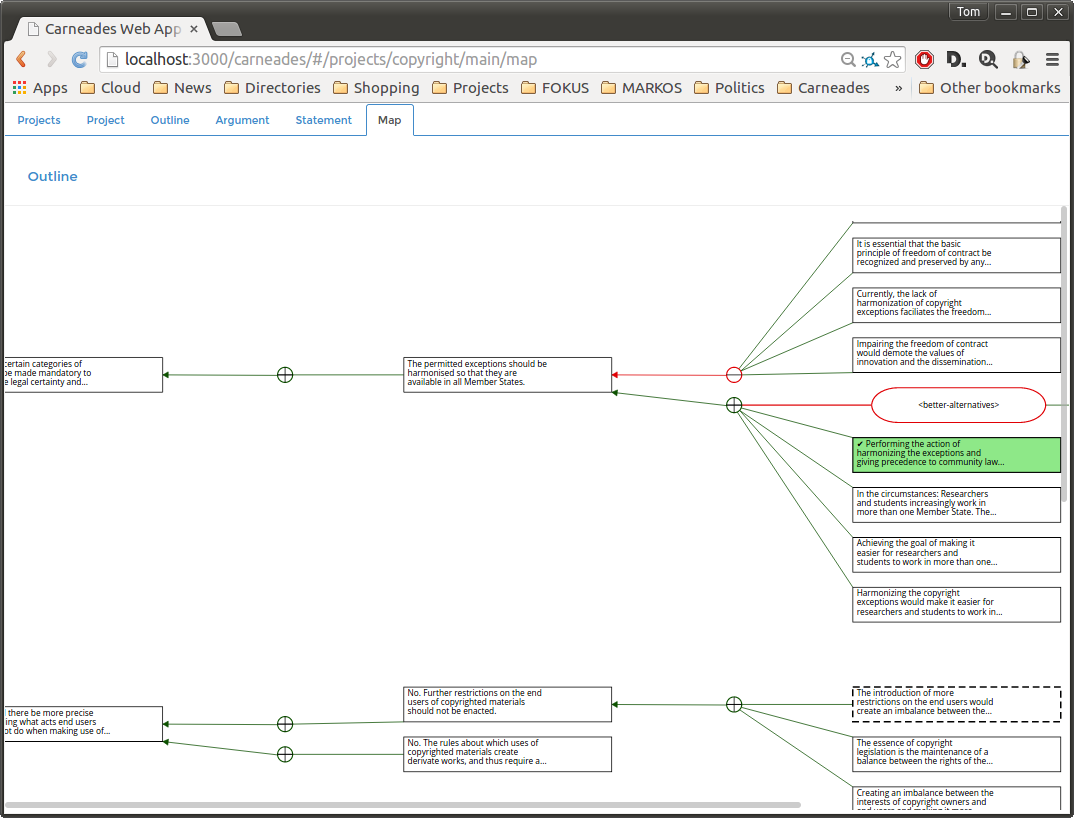Image resolution: width=1074 pixels, height=818 pixels.
Task: Open the Cloud bookmarks folder
Action: [x=110, y=88]
